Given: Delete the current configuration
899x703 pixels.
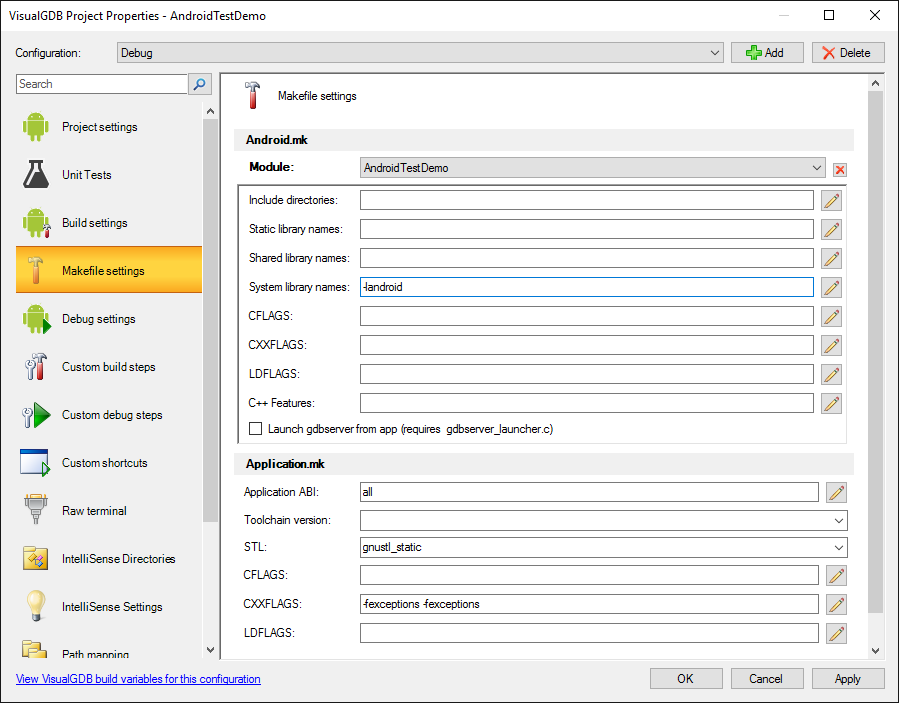Looking at the screenshot, I should tap(848, 53).
